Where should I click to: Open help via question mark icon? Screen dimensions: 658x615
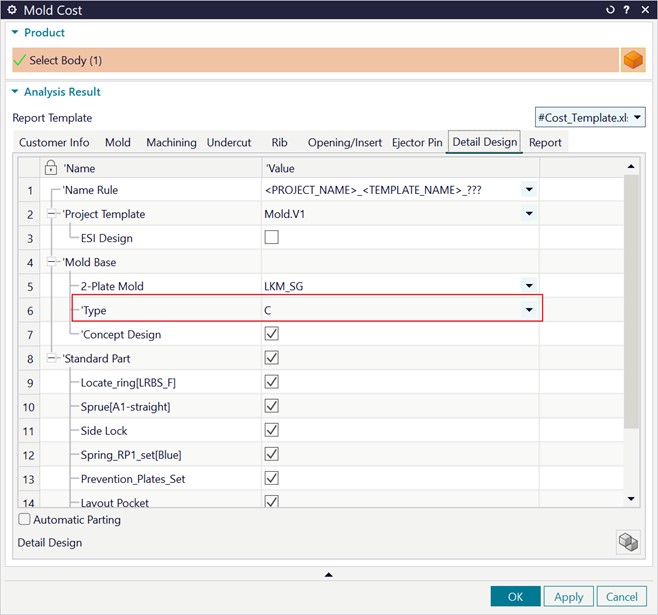tap(627, 10)
